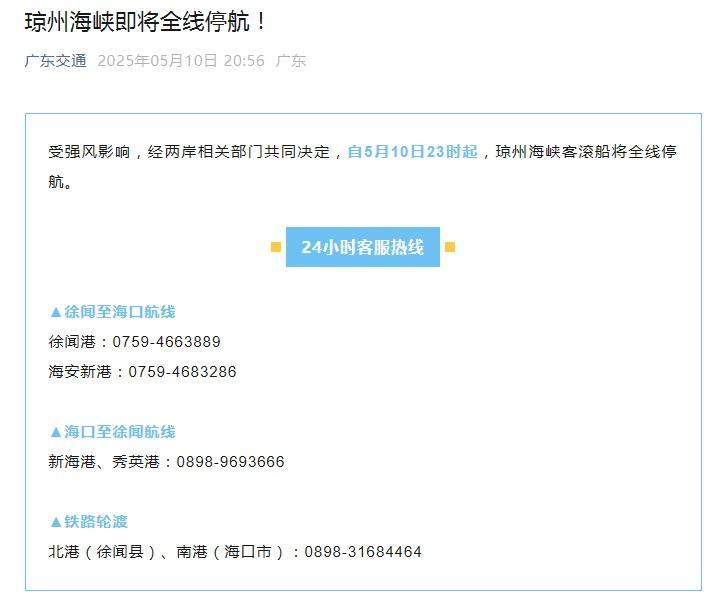Image resolution: width=708 pixels, height=603 pixels.
Task: Select the publish date 2025年05月10日 20:56
Action: (x=181, y=61)
